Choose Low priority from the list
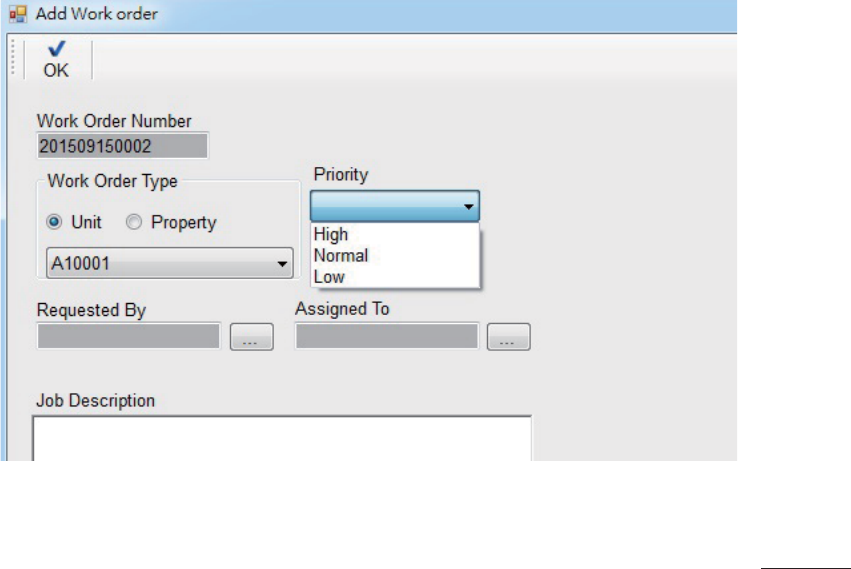The width and height of the screenshot is (851, 569). click(x=395, y=276)
